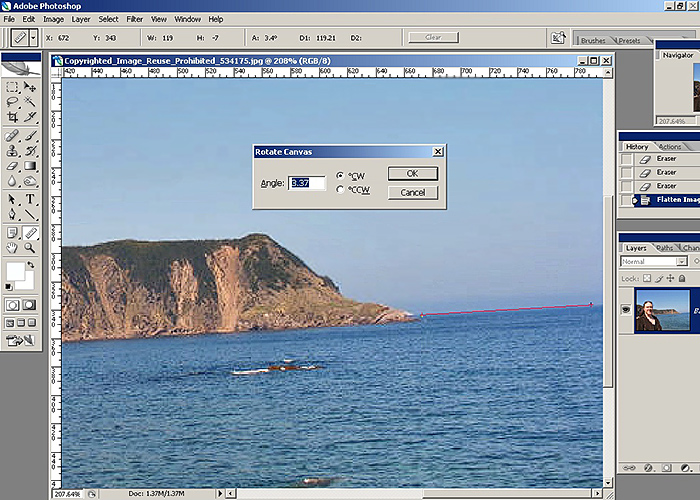Click the Clear button in options bar
This screenshot has height=500, width=700.
point(433,38)
